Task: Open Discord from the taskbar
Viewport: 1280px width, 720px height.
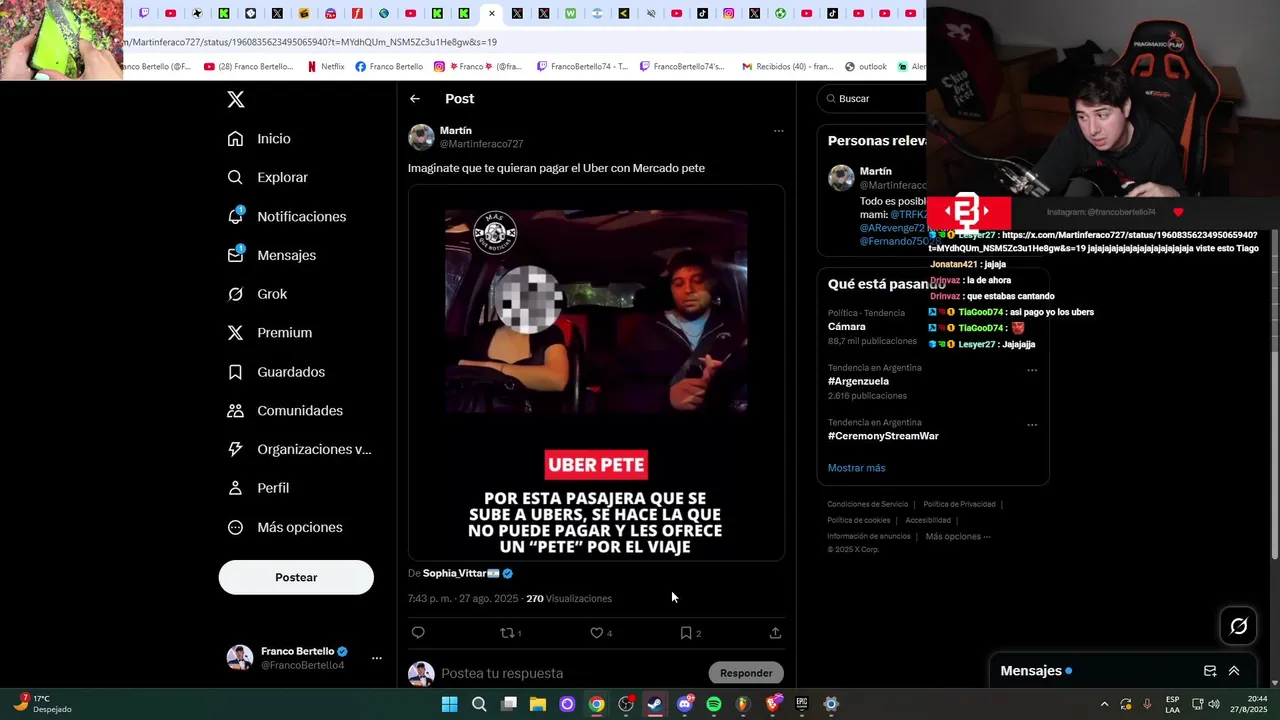Action: [685, 704]
